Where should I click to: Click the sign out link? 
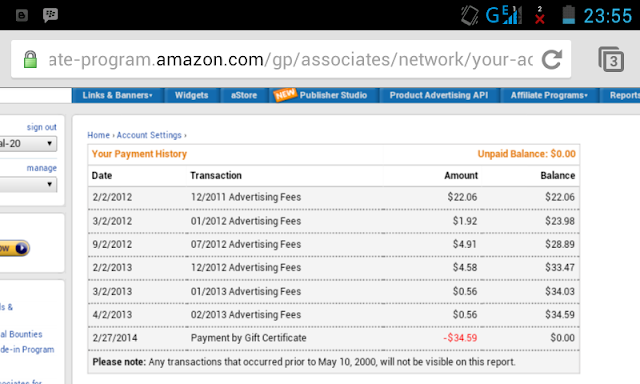pyautogui.click(x=42, y=127)
